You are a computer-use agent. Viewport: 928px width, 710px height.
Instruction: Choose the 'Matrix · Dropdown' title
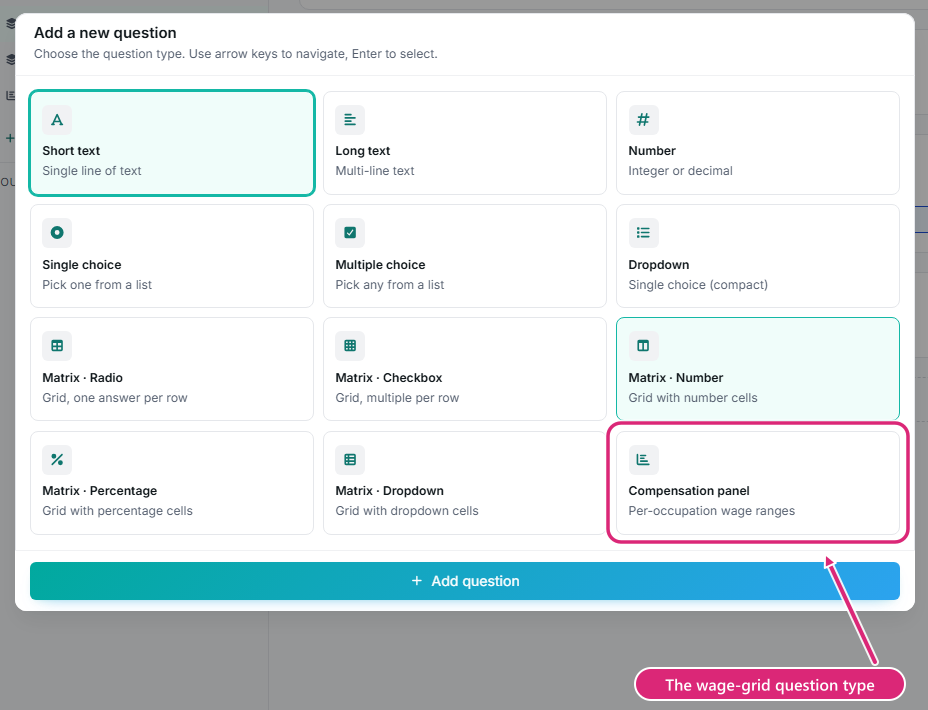pos(389,491)
